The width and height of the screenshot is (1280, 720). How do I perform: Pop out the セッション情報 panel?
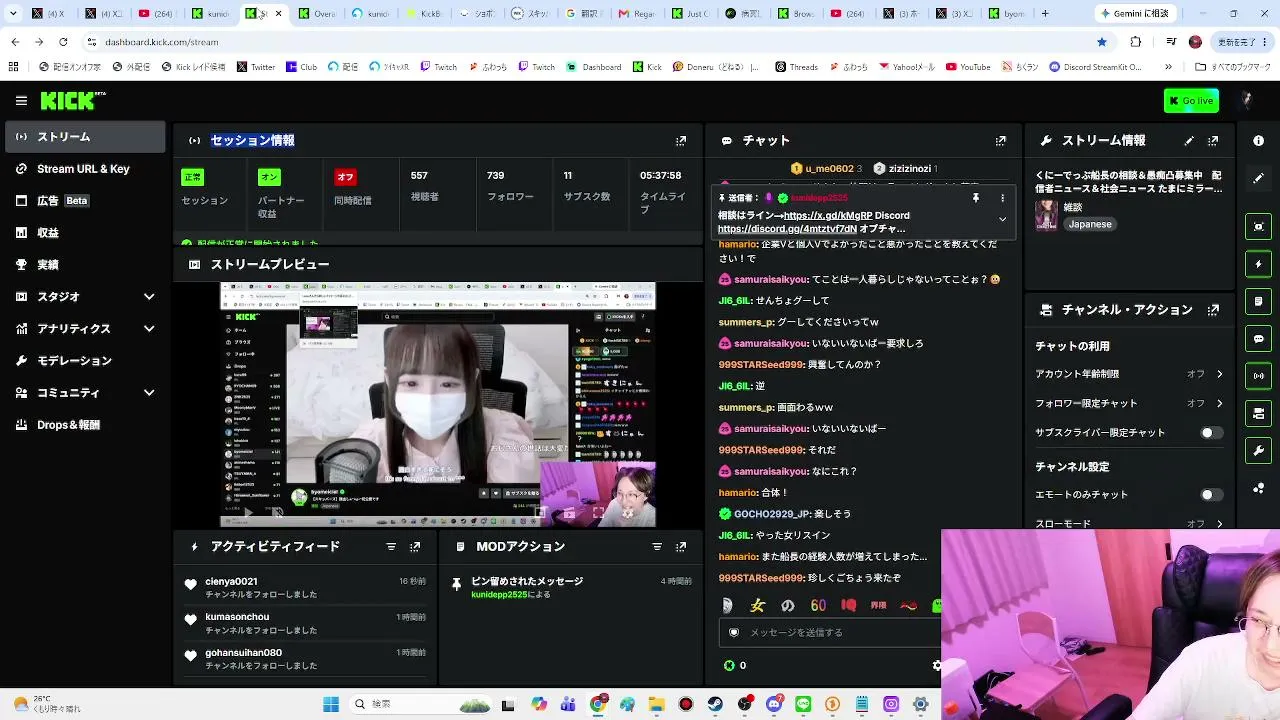coord(681,141)
